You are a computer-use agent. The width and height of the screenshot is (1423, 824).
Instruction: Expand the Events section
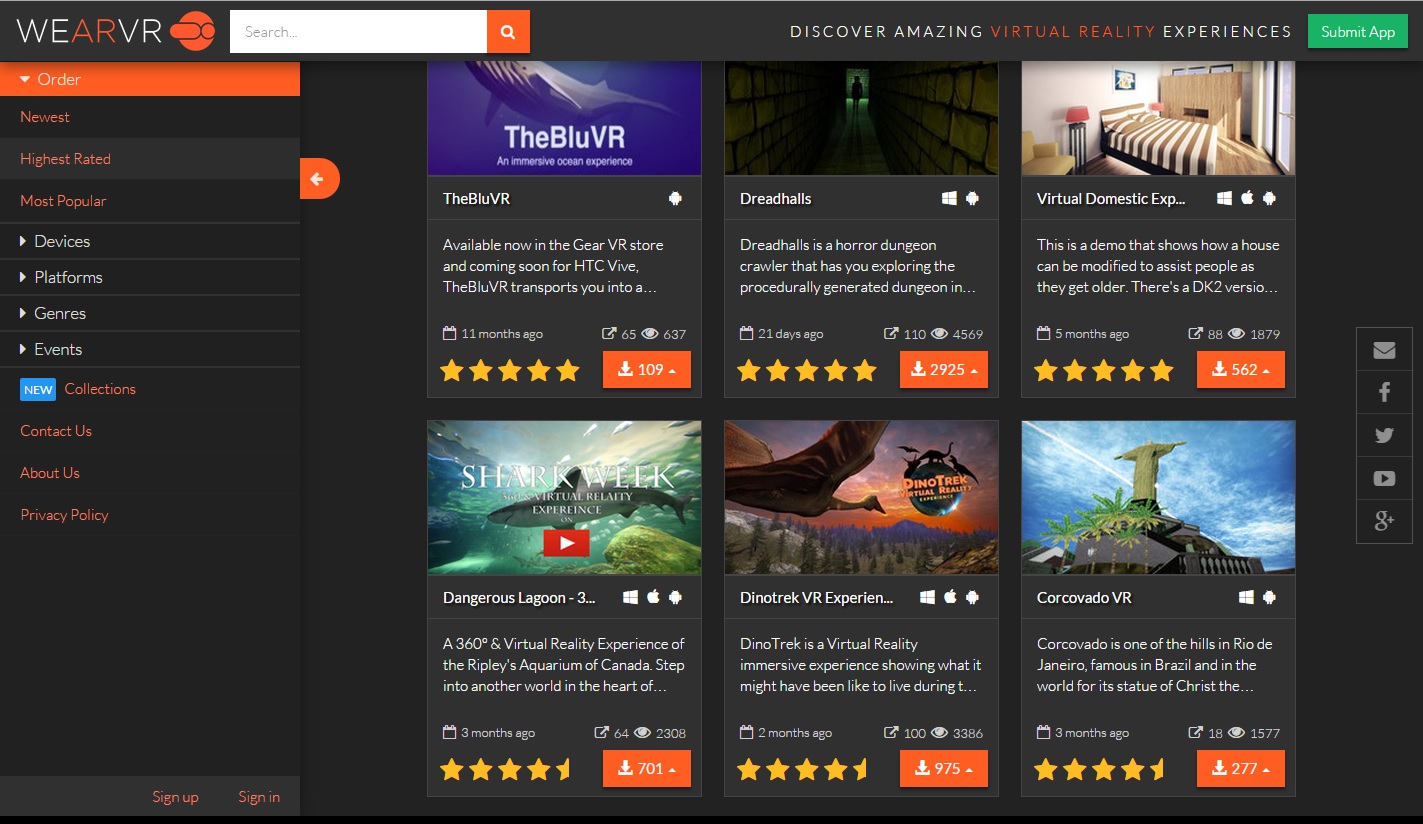pyautogui.click(x=150, y=349)
